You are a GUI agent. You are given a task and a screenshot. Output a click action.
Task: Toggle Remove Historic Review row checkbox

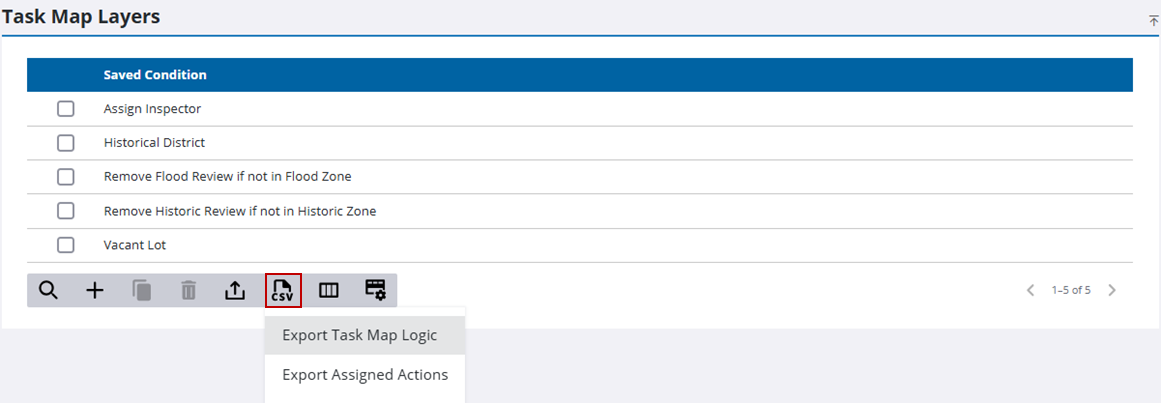click(x=66, y=211)
